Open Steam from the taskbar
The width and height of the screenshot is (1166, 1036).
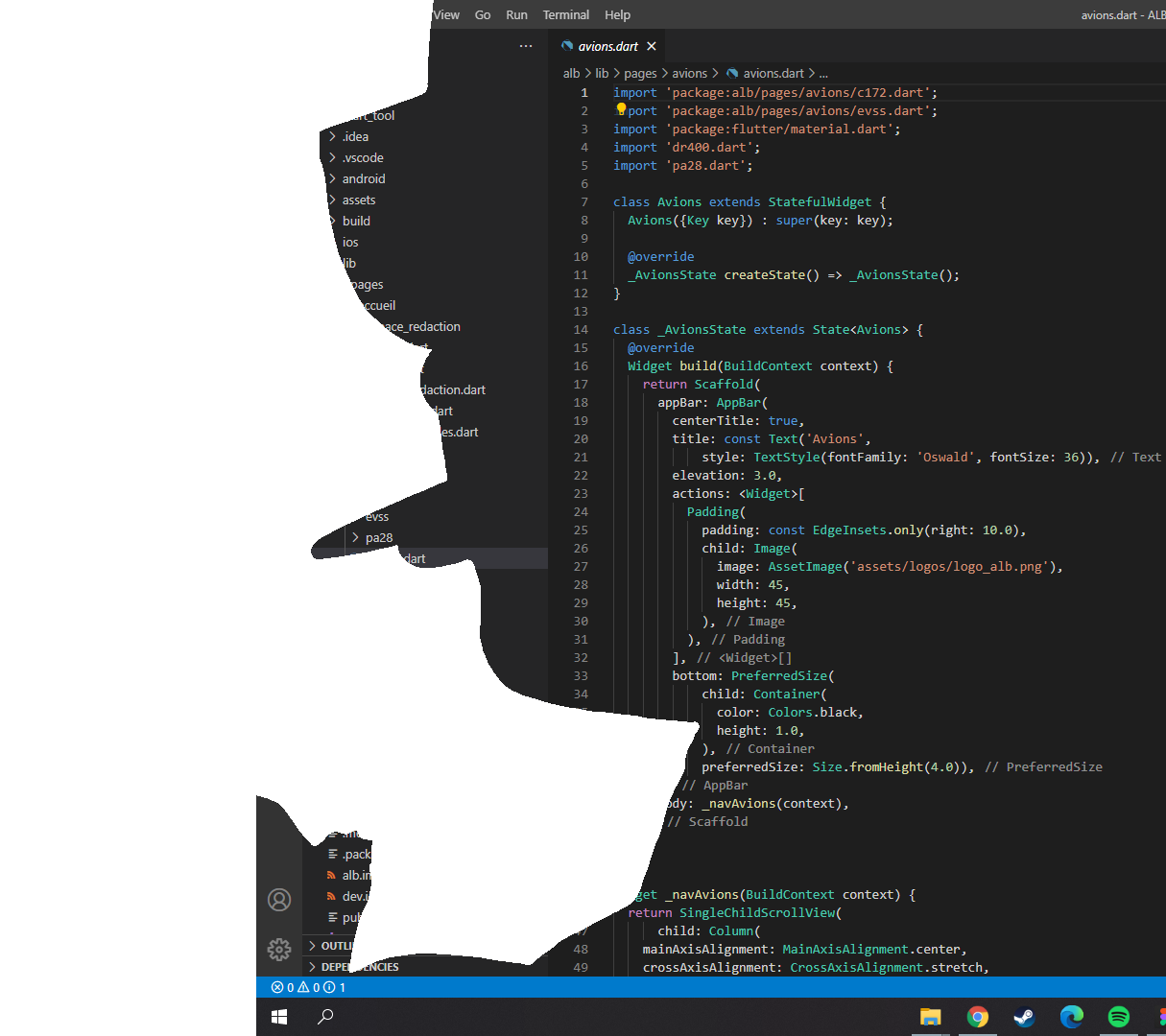point(1024,1017)
